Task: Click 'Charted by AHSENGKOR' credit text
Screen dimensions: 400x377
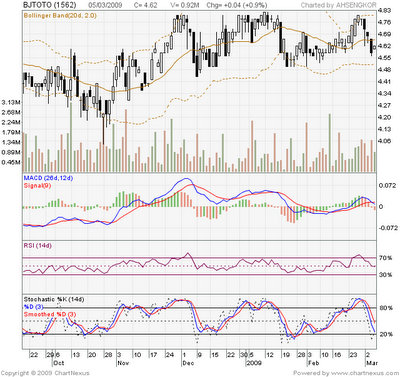Action: [x=339, y=5]
